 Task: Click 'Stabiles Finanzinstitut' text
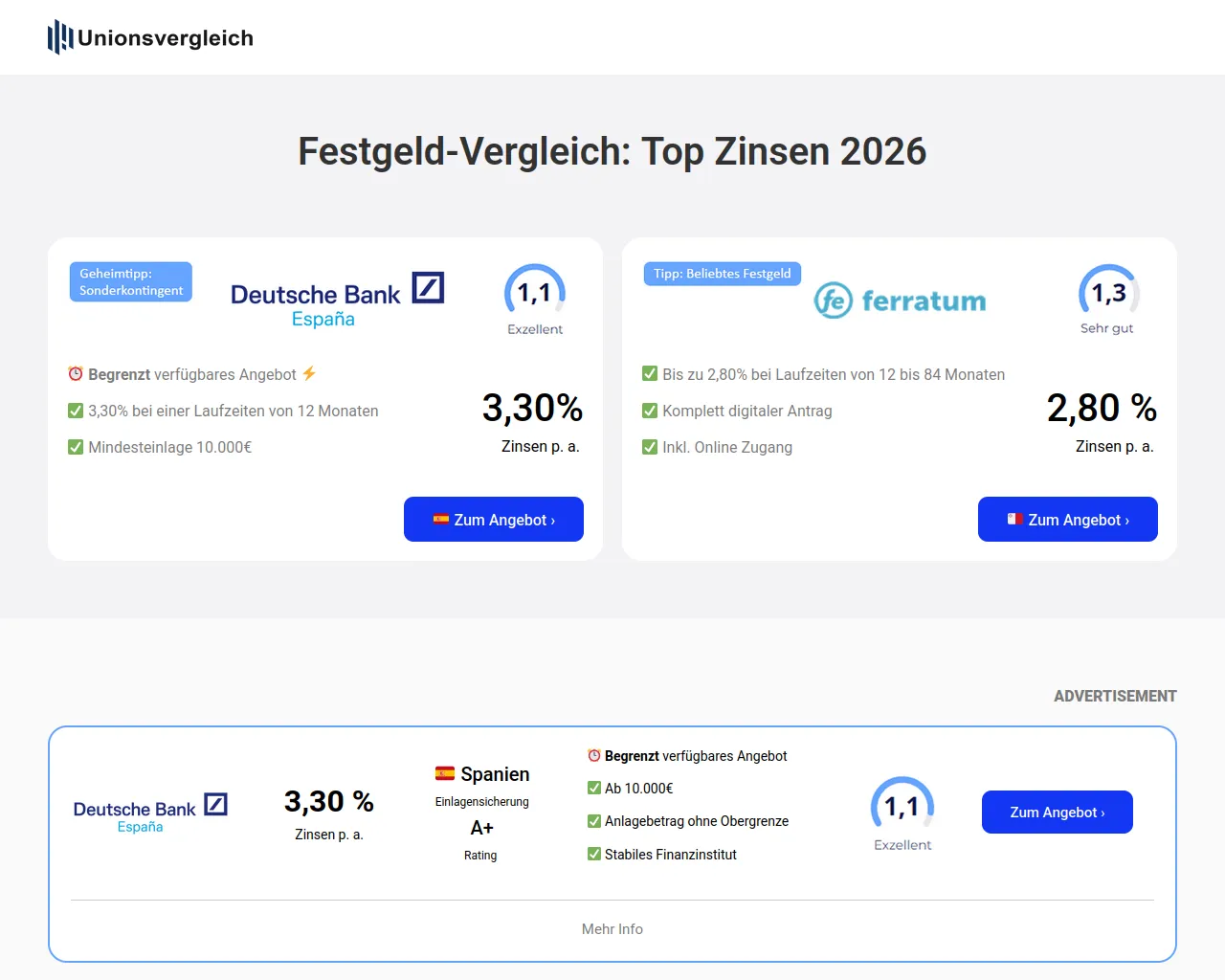point(671,855)
